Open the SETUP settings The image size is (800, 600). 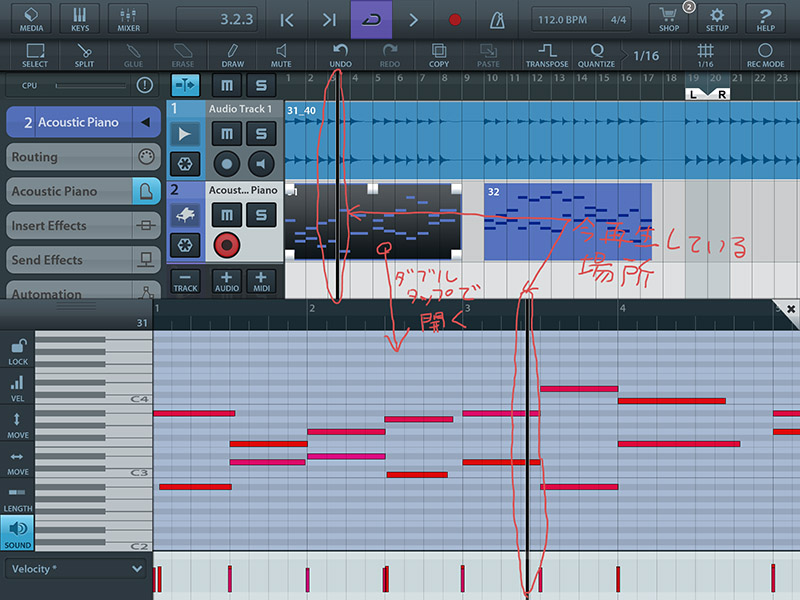click(x=717, y=19)
